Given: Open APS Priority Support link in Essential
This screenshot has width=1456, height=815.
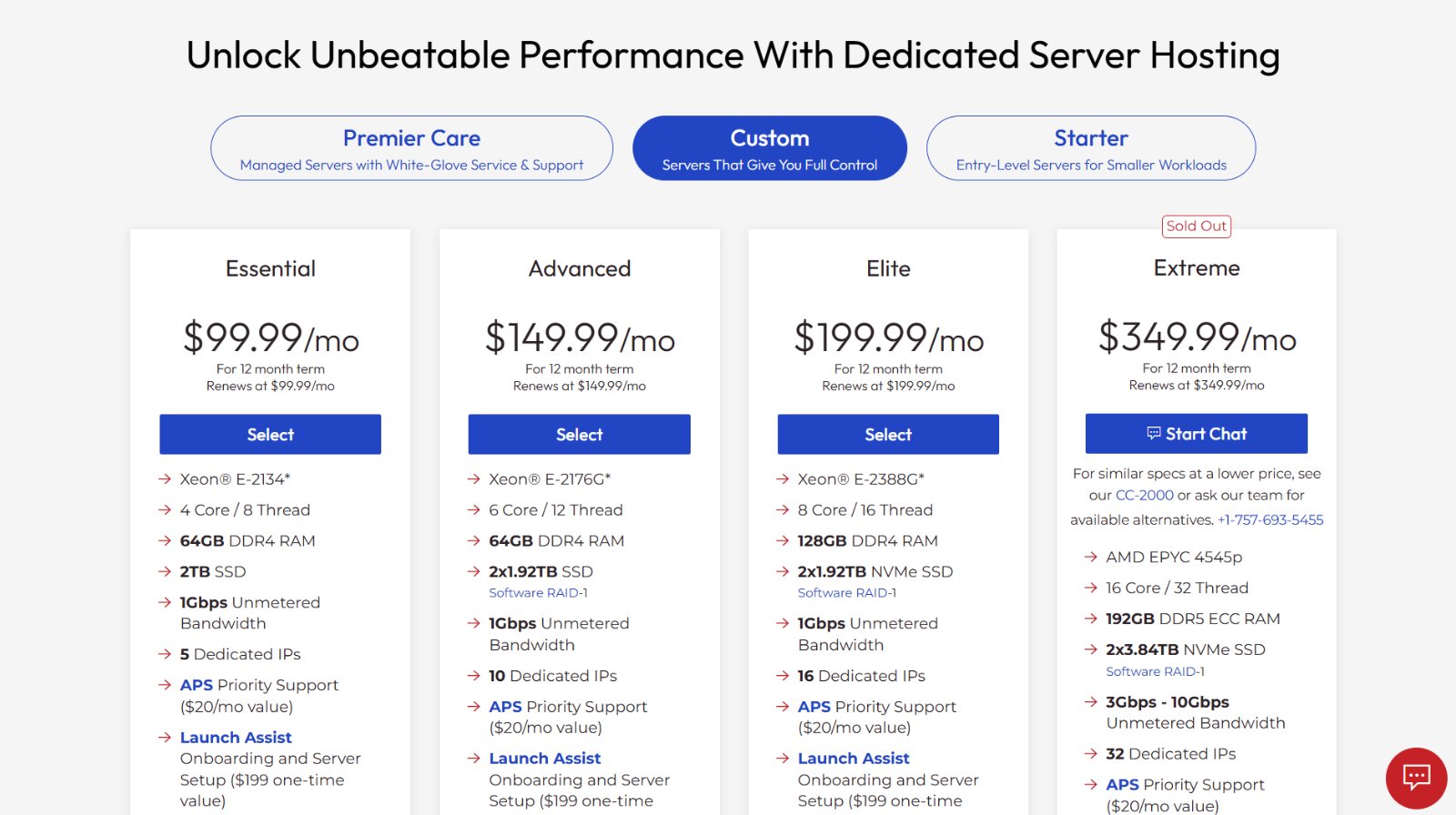Looking at the screenshot, I should coord(196,685).
